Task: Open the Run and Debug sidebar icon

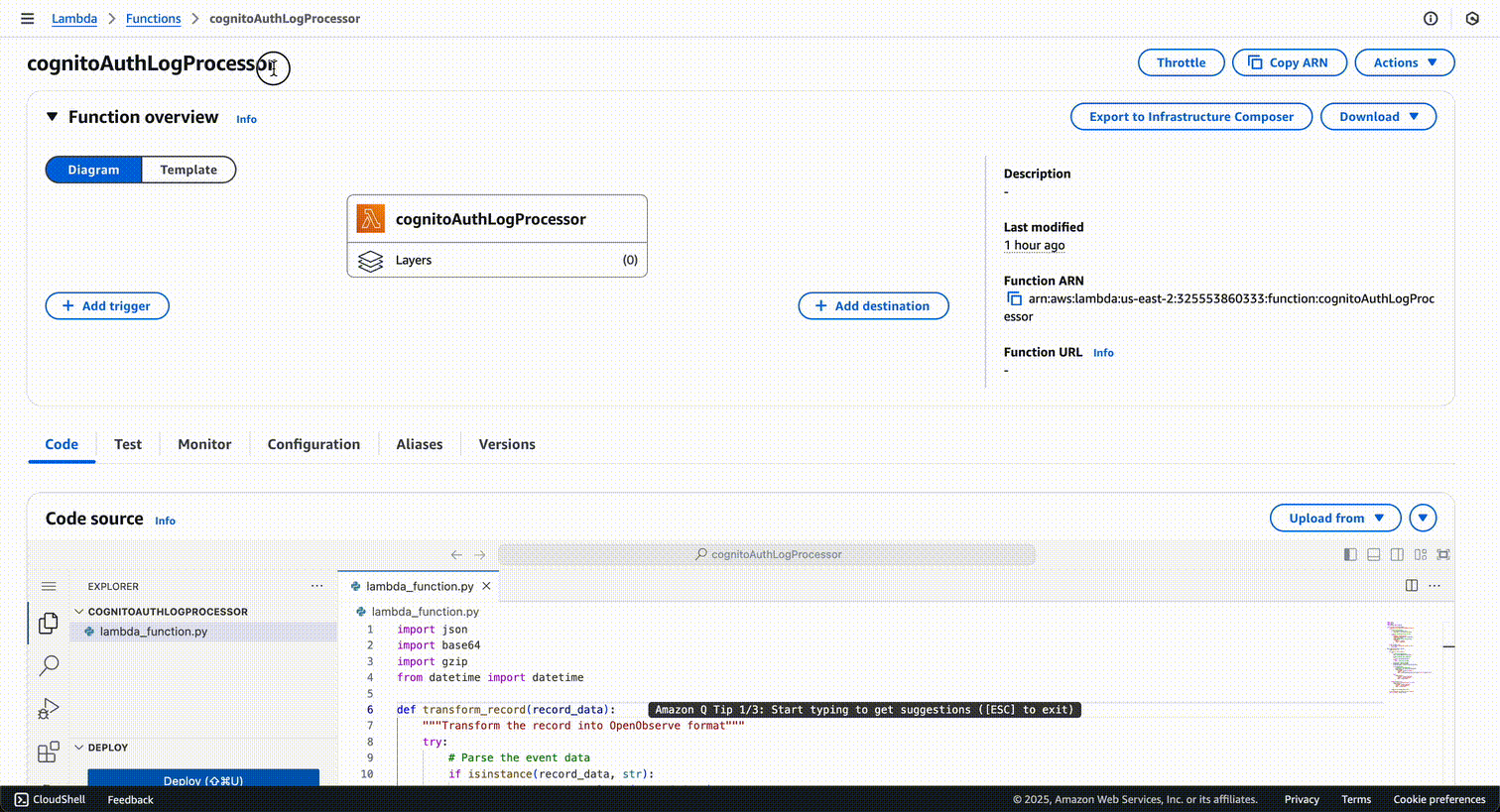Action: tap(48, 708)
